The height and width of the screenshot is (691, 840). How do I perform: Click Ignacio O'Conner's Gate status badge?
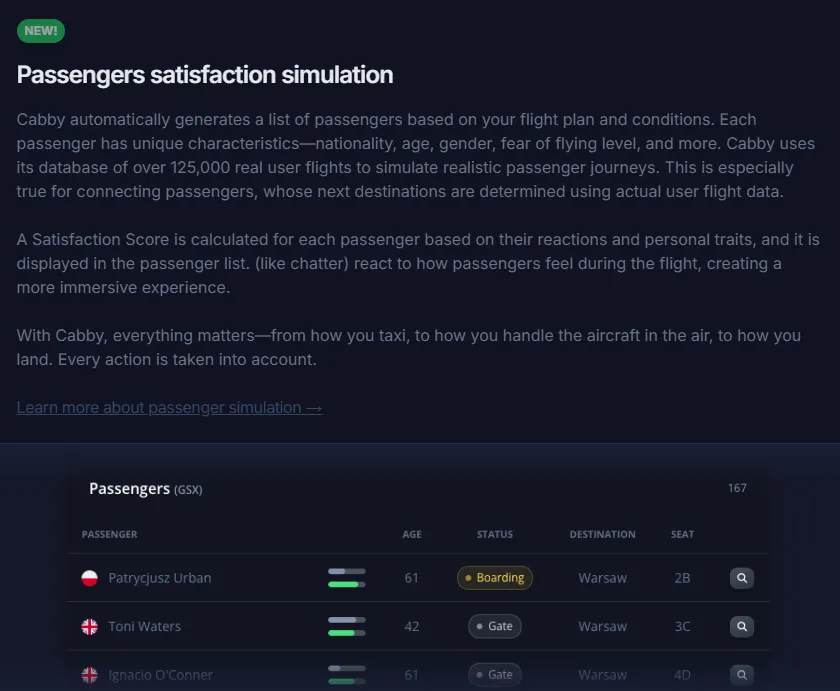(x=495, y=674)
